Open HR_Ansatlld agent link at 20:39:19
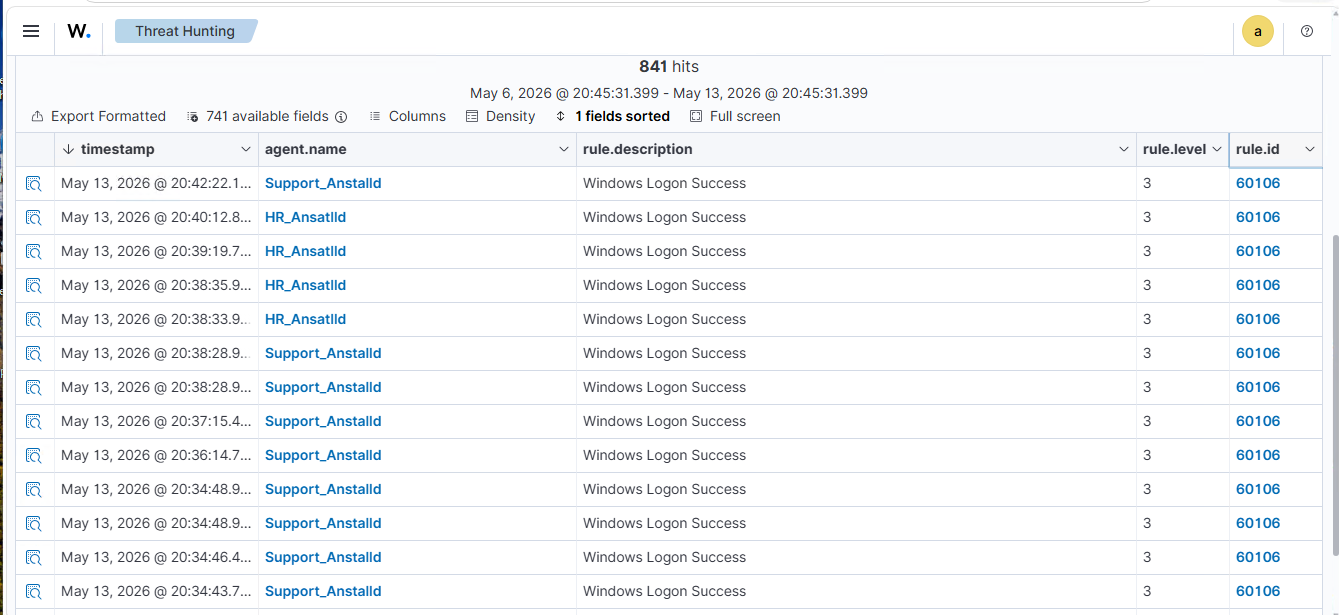The width and height of the screenshot is (1339, 615). (305, 251)
